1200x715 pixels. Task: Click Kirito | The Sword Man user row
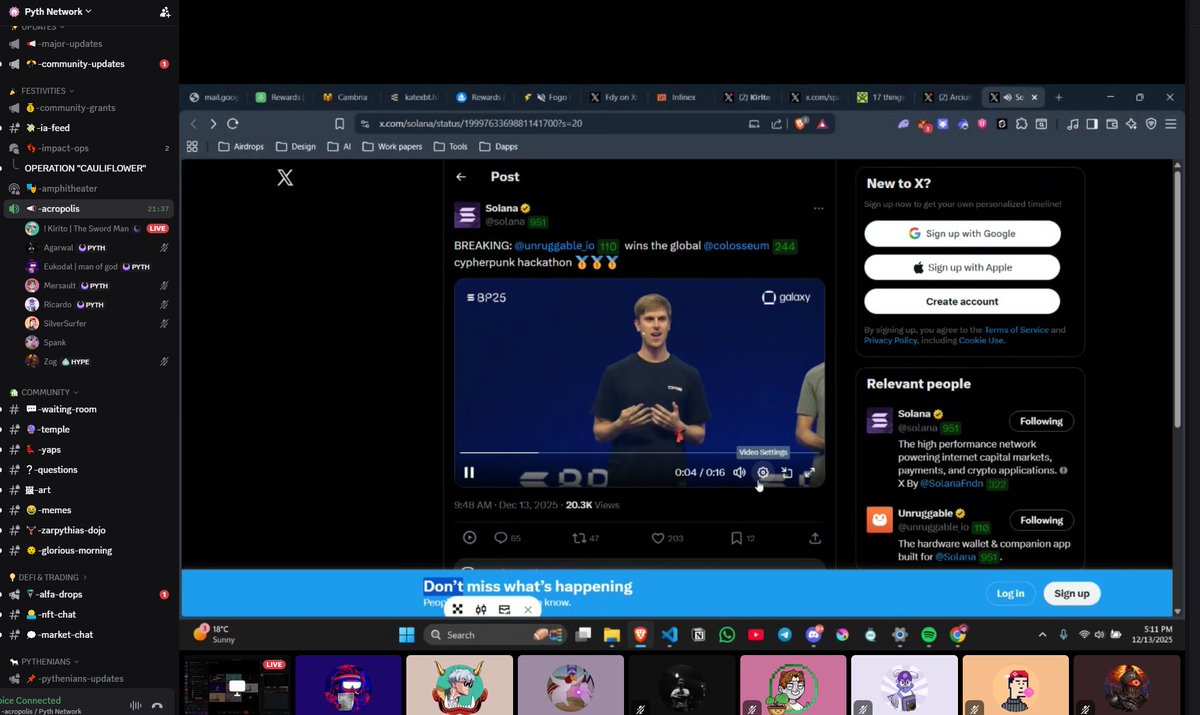(x=96, y=228)
